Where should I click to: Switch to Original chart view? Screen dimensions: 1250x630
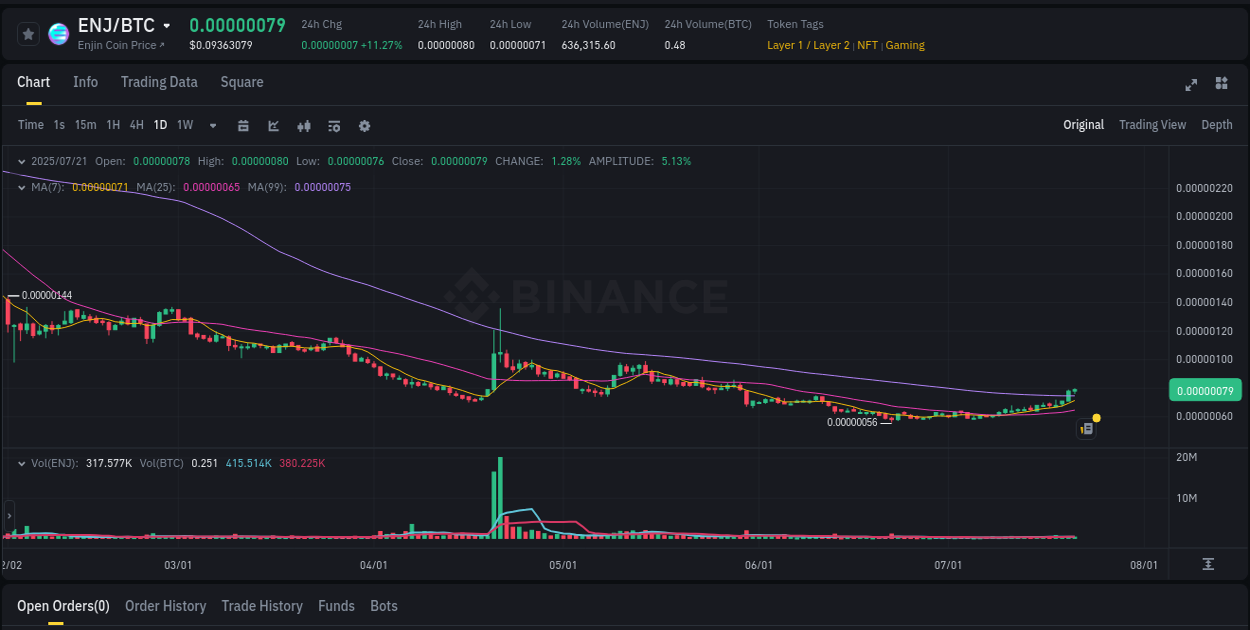[x=1083, y=125]
